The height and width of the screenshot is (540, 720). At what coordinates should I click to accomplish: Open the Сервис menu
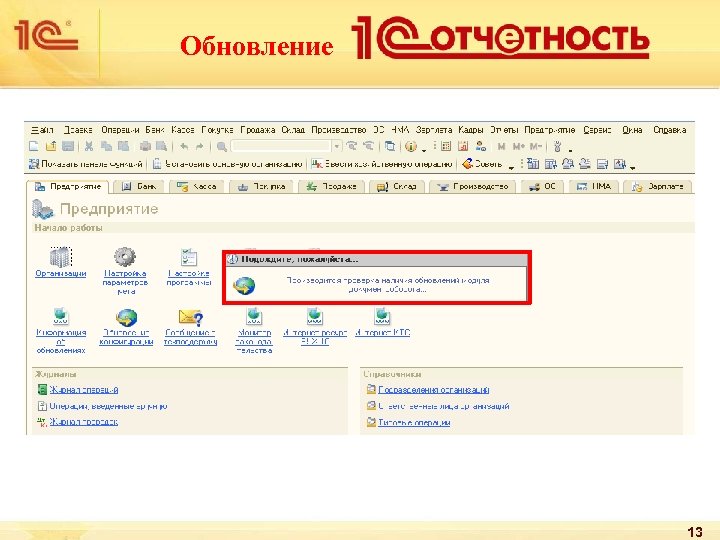coord(597,130)
